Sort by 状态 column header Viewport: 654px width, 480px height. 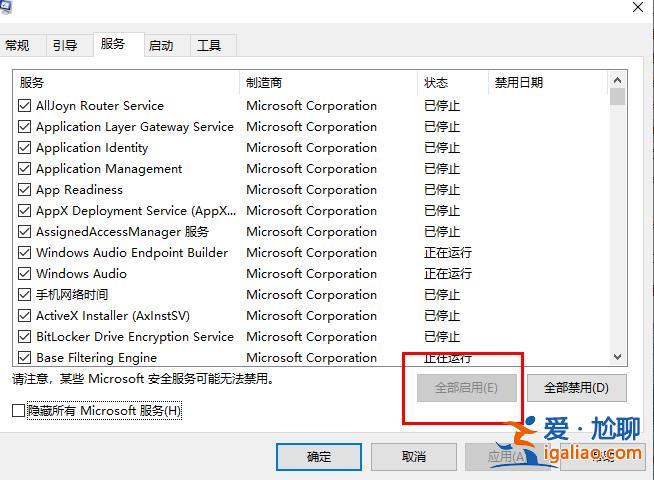(453, 83)
